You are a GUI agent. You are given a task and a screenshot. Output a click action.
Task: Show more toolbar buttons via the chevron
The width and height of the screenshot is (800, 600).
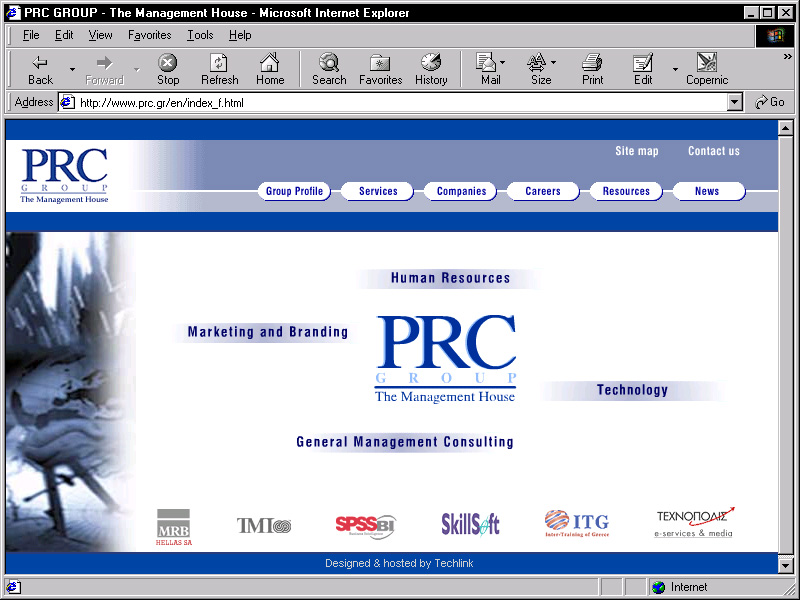pyautogui.click(x=788, y=57)
